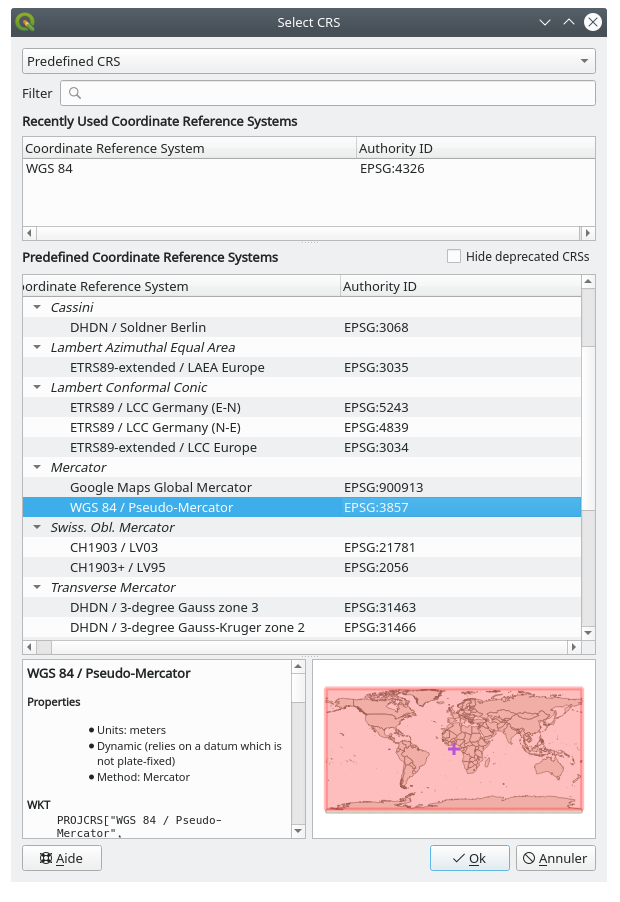Confirm selection with Ok button
Screen dimensions: 620x902
pyautogui.click(x=469, y=858)
